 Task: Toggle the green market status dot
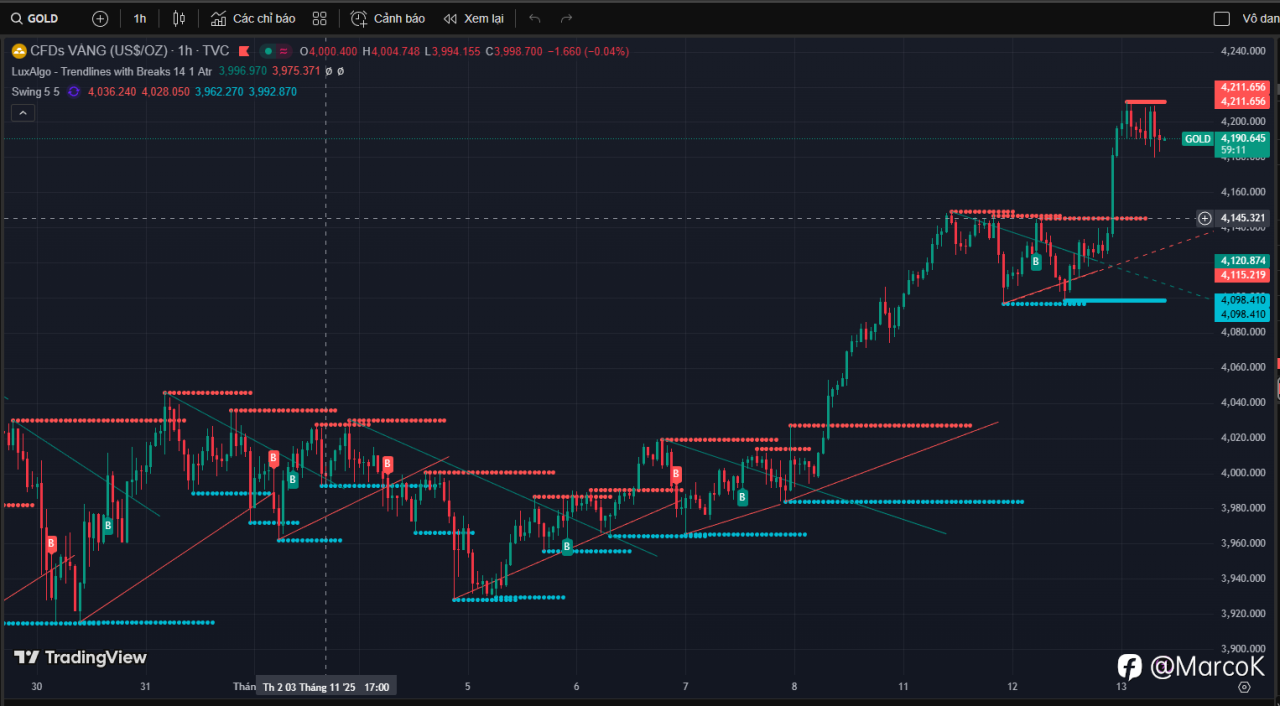(x=268, y=51)
